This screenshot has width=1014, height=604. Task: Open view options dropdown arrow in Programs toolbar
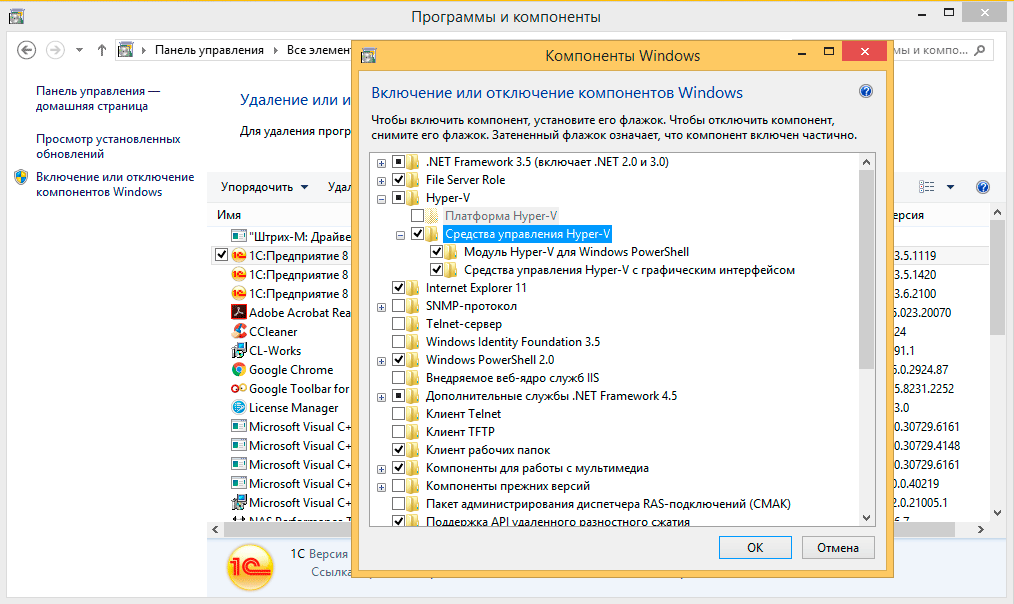(x=950, y=187)
